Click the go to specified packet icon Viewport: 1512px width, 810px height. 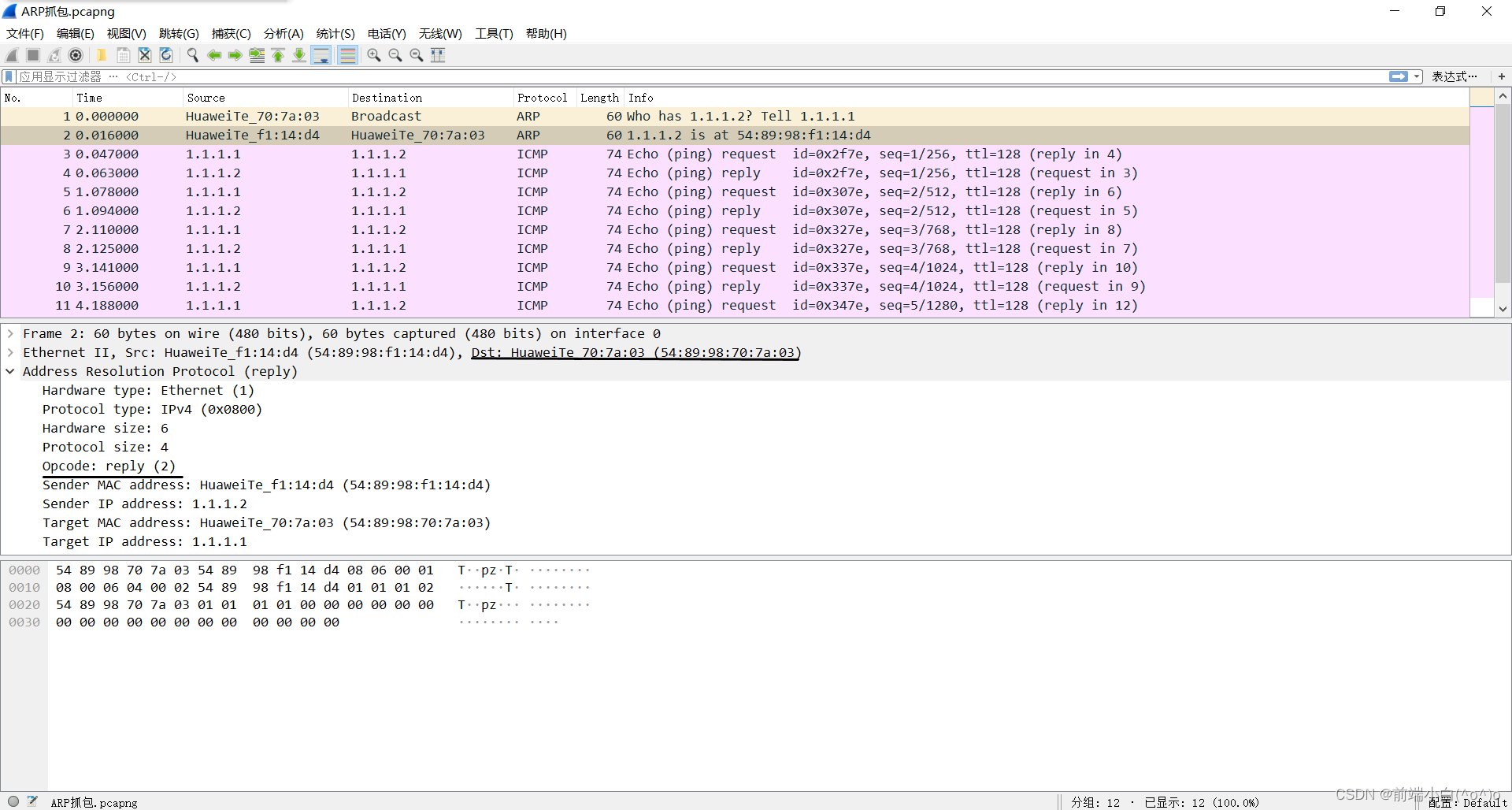257,55
